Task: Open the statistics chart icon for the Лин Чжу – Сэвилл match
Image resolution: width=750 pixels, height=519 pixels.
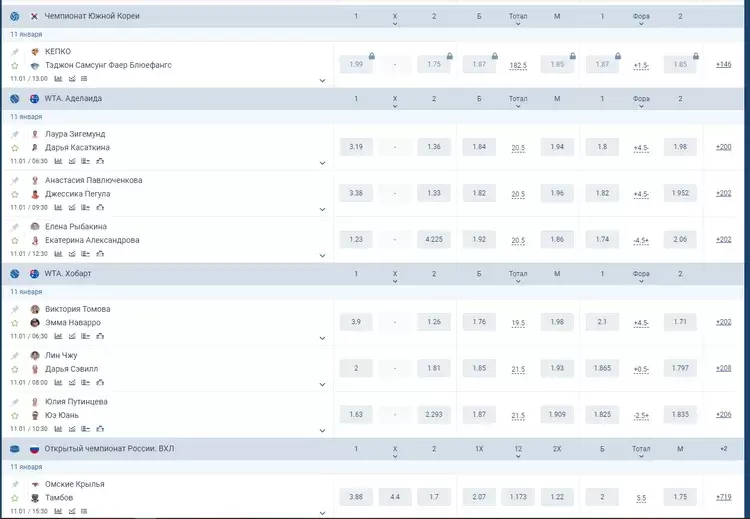Action: [x=58, y=383]
